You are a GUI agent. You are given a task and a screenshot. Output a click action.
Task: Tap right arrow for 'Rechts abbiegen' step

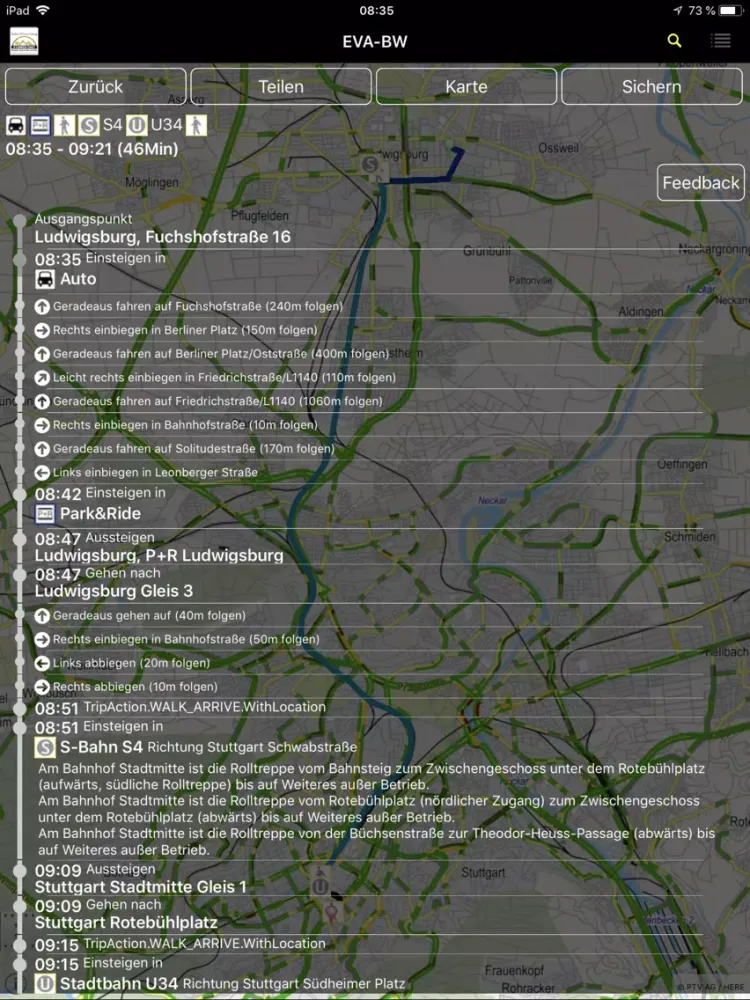coord(42,687)
